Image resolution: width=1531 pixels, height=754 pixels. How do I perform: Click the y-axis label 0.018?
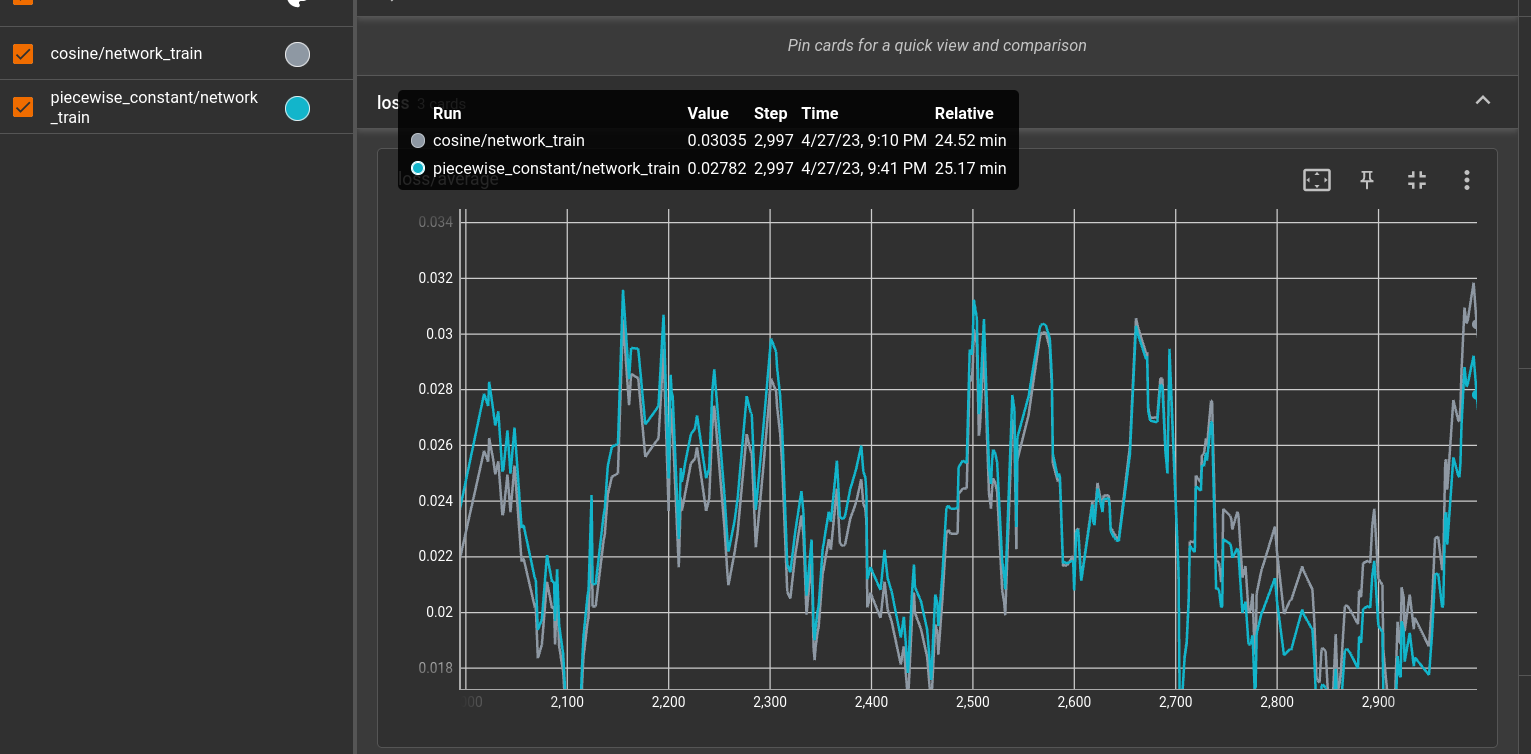pos(435,668)
